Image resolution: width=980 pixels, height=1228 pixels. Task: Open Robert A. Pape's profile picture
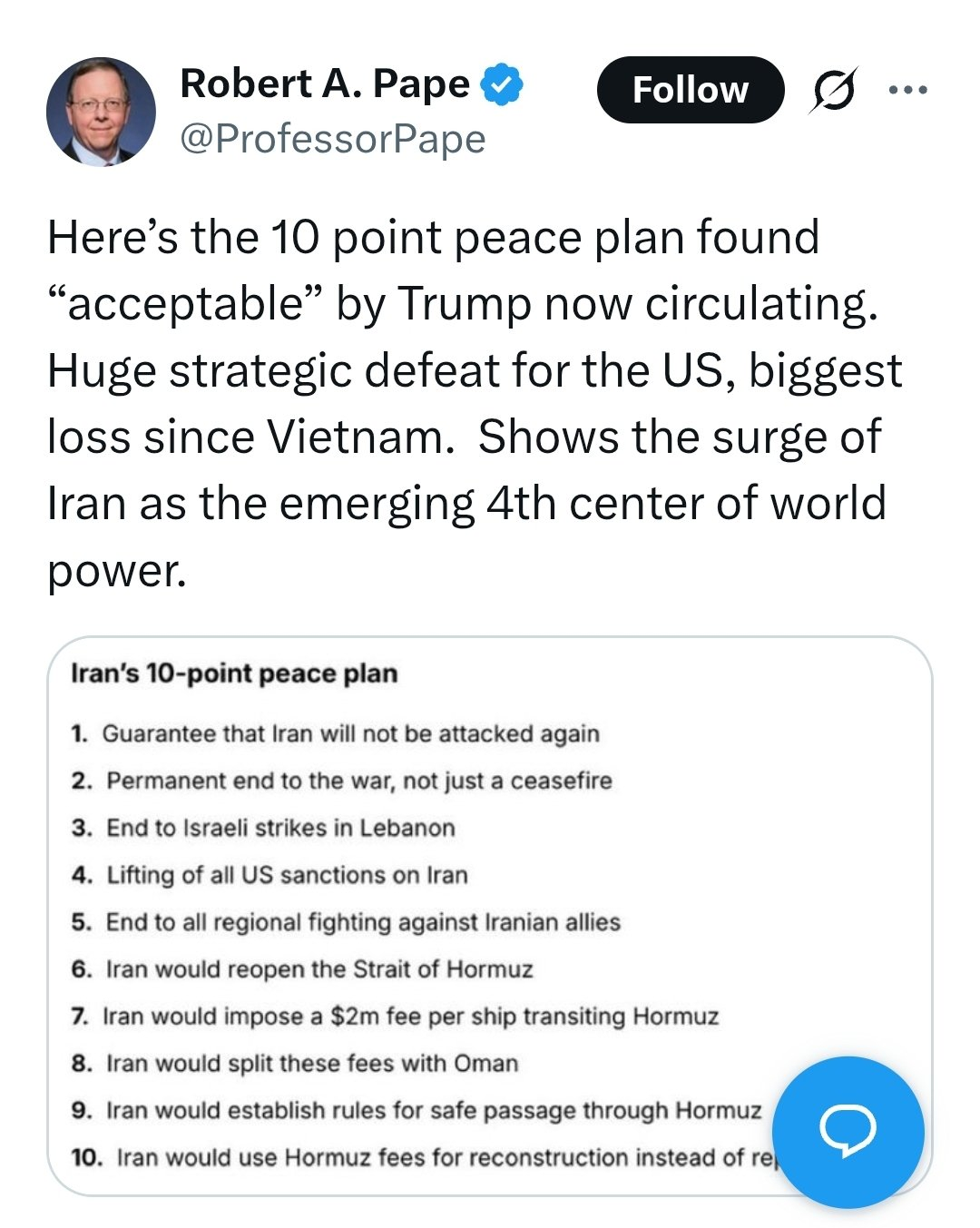(101, 112)
